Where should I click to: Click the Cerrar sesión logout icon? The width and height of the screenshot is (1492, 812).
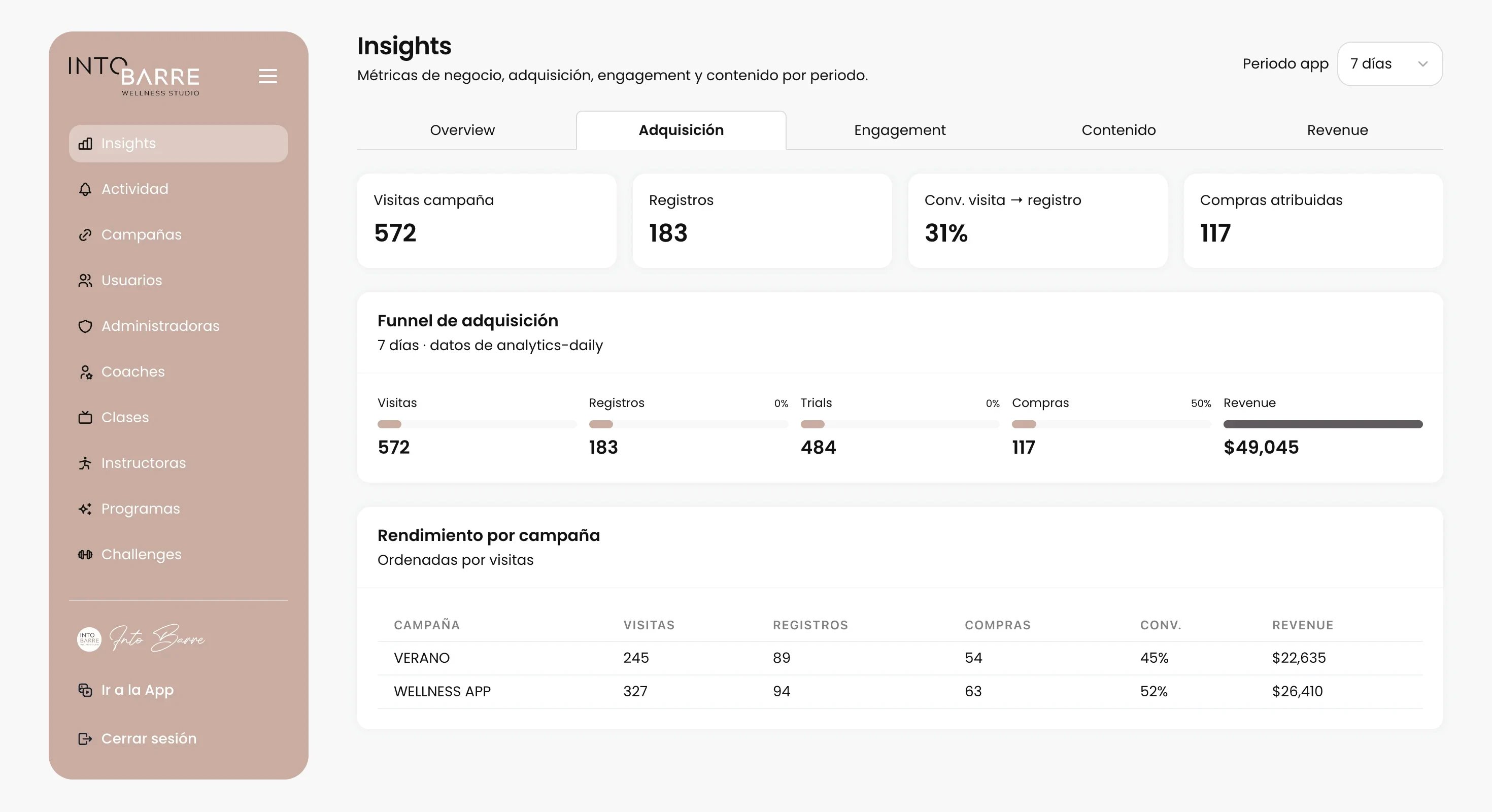tap(85, 739)
